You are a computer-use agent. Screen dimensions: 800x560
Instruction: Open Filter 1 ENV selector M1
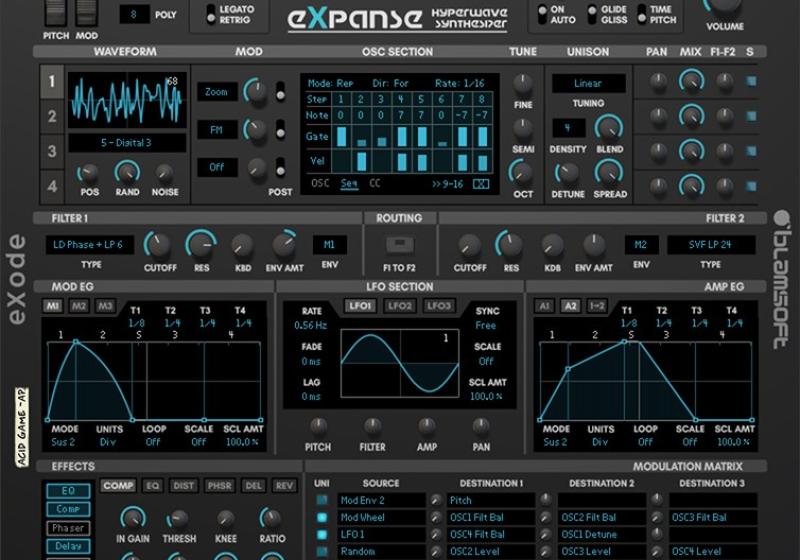(x=330, y=245)
